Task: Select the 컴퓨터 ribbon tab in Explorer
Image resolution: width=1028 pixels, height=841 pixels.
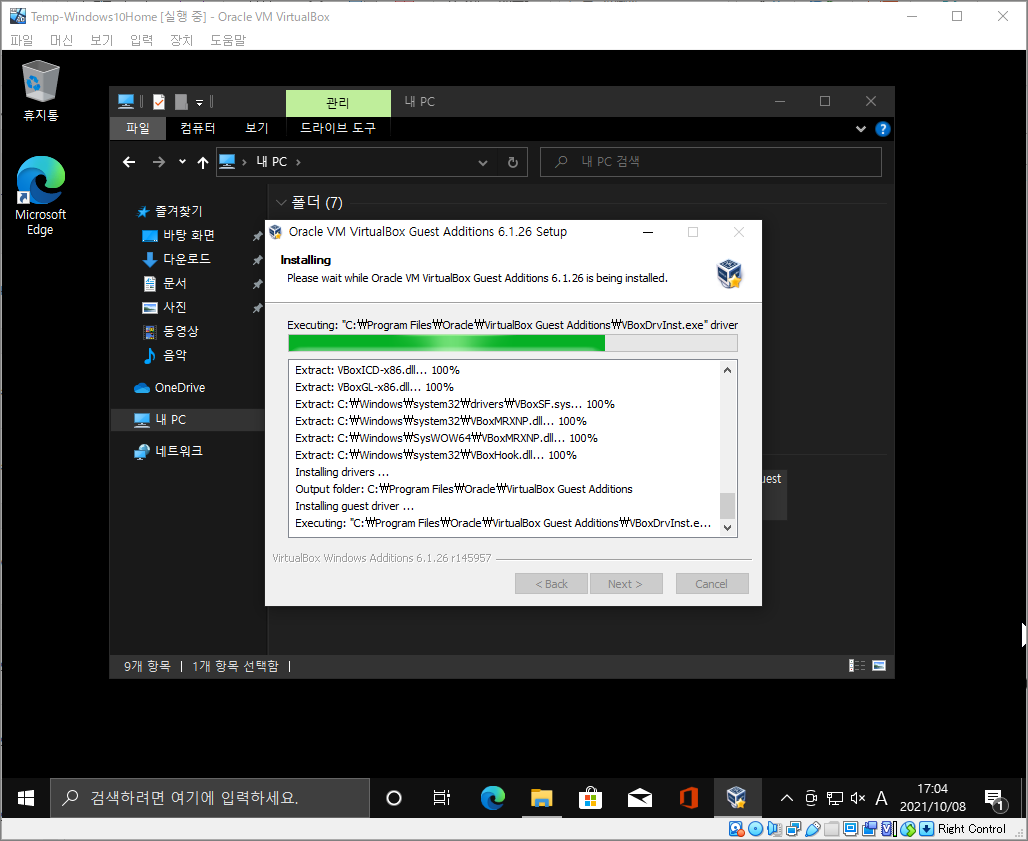Action: pyautogui.click(x=198, y=128)
